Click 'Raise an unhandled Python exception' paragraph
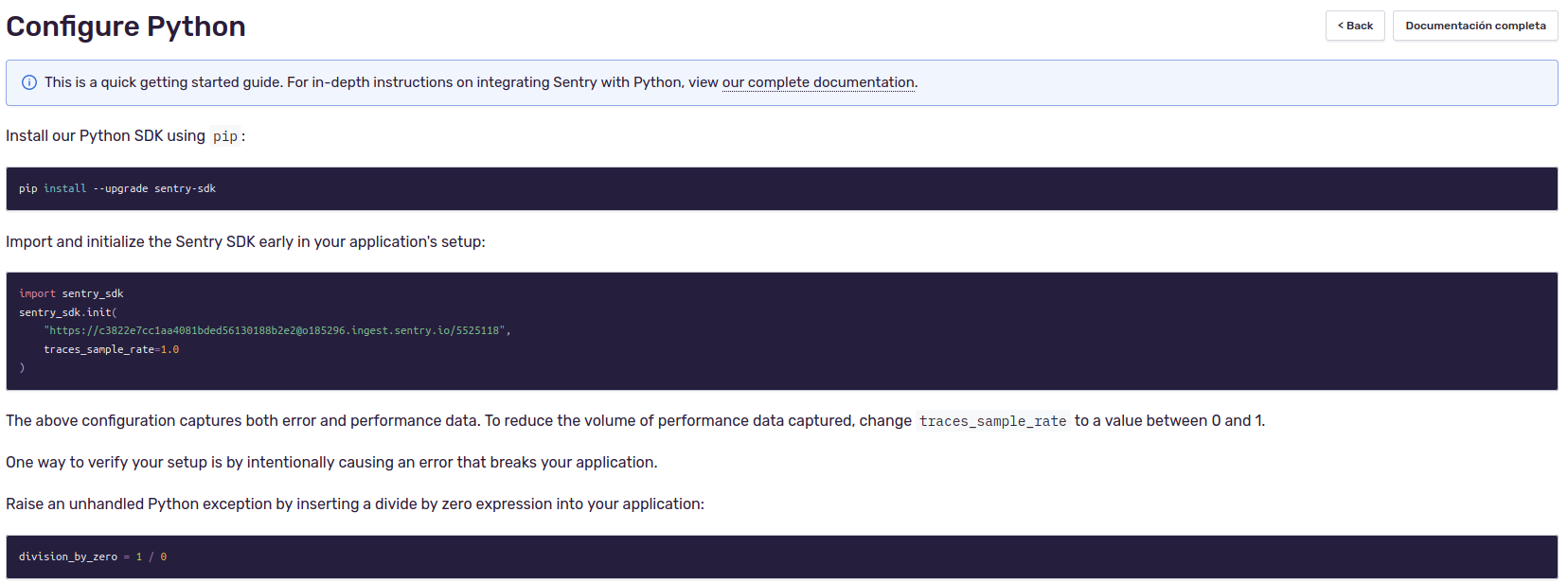This screenshot has height=583, width=1568. coord(354,503)
